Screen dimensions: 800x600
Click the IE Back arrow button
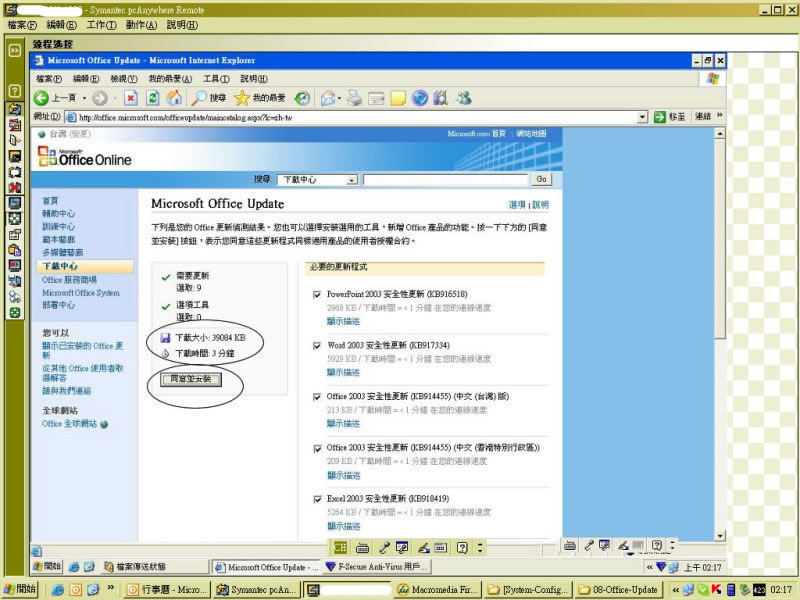(x=41, y=98)
